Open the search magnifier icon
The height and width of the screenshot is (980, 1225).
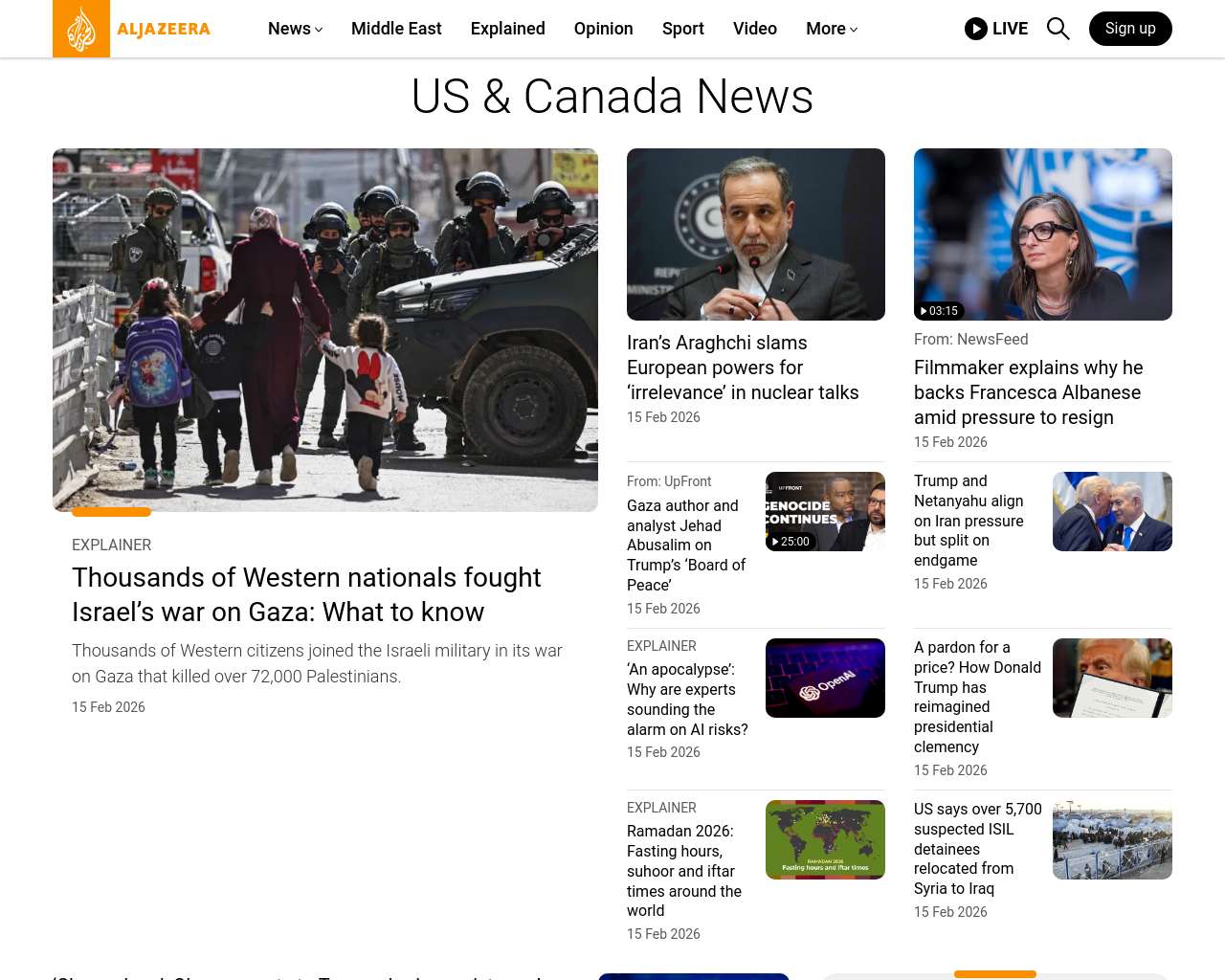[1058, 29]
